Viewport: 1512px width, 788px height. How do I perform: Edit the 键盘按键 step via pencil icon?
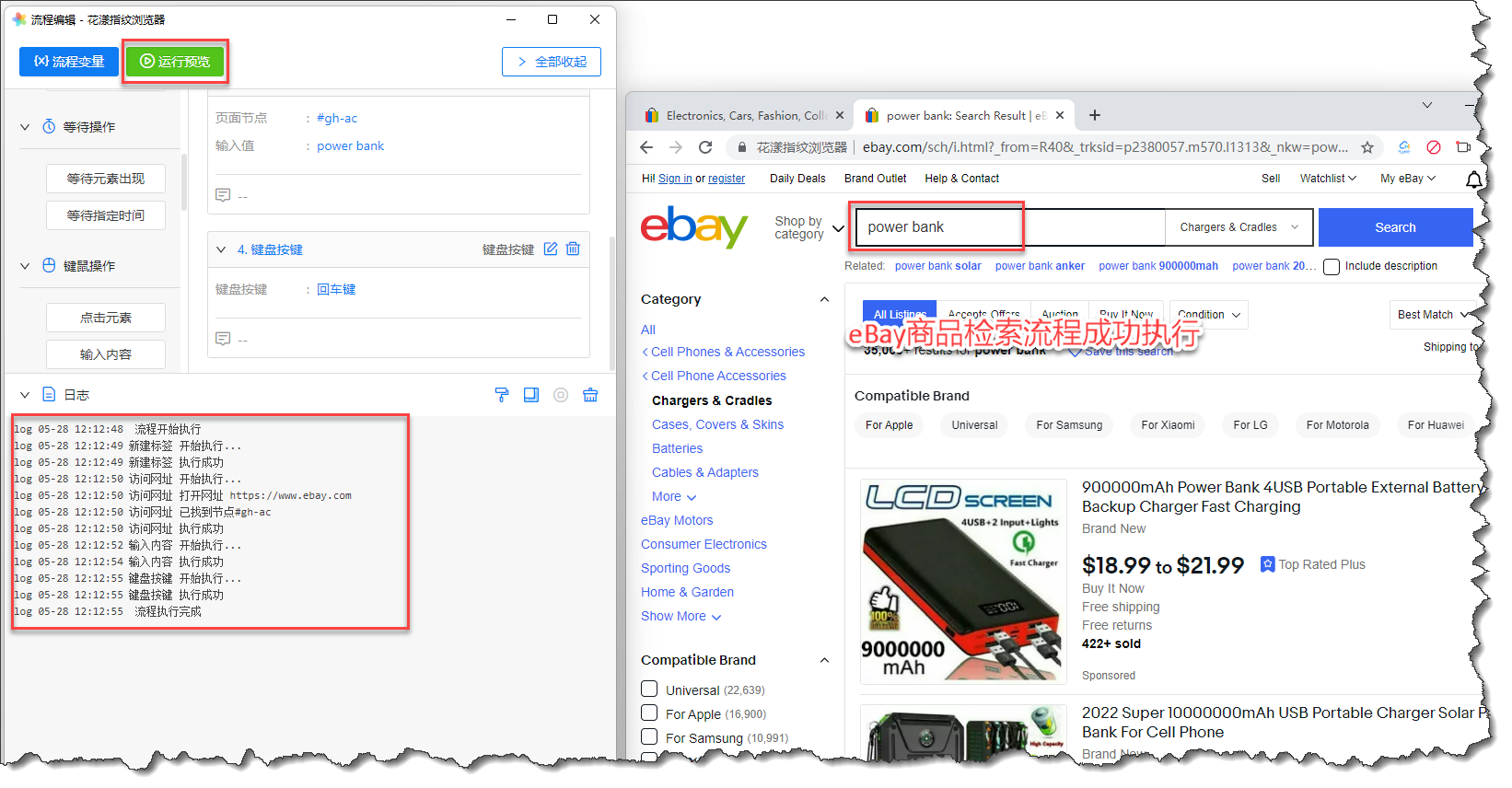coord(551,249)
